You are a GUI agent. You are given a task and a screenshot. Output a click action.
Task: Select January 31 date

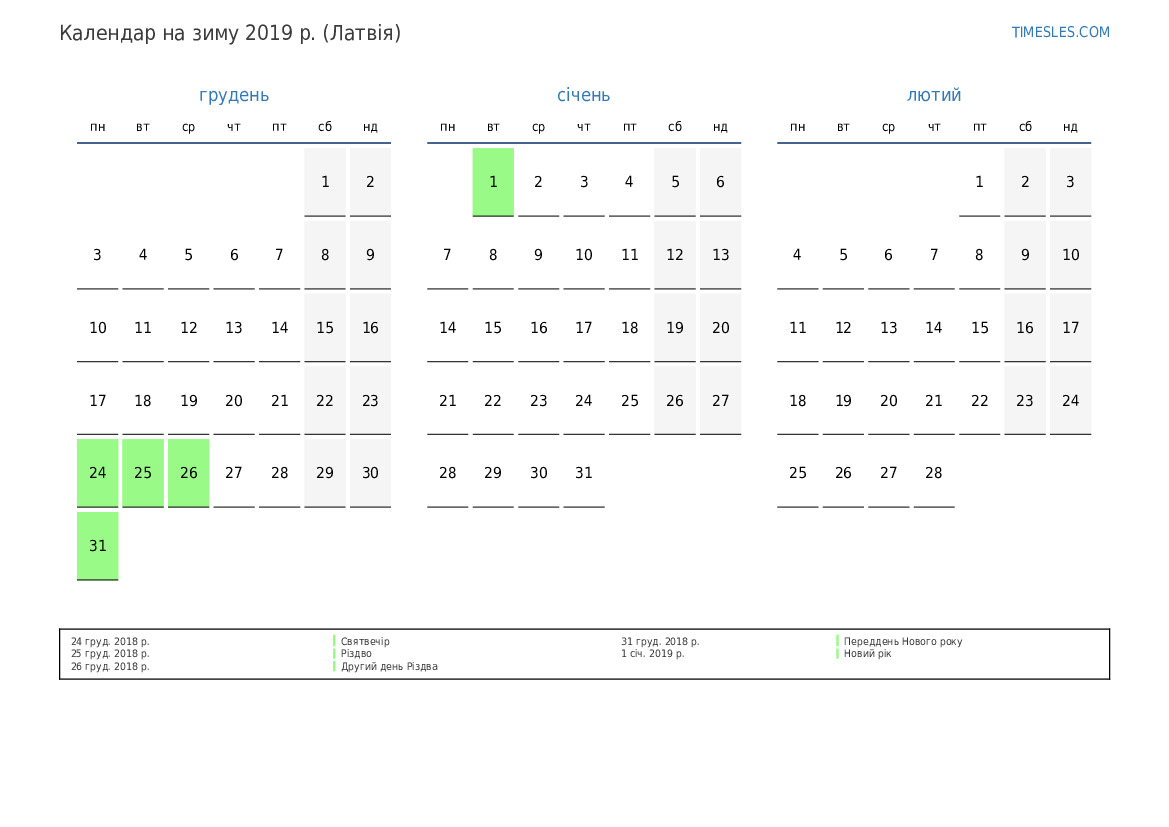[x=584, y=473]
